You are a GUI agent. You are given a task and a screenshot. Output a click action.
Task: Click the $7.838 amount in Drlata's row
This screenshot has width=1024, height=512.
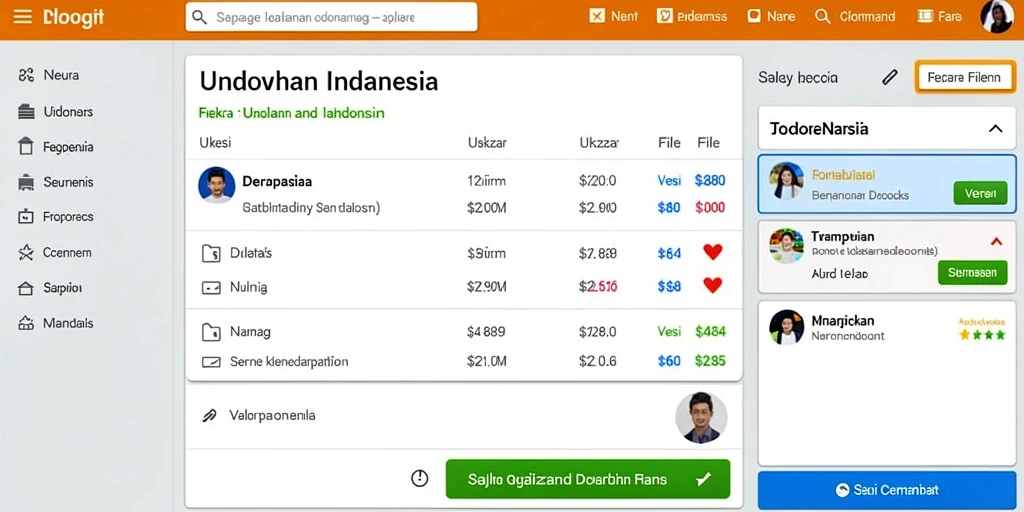(598, 253)
